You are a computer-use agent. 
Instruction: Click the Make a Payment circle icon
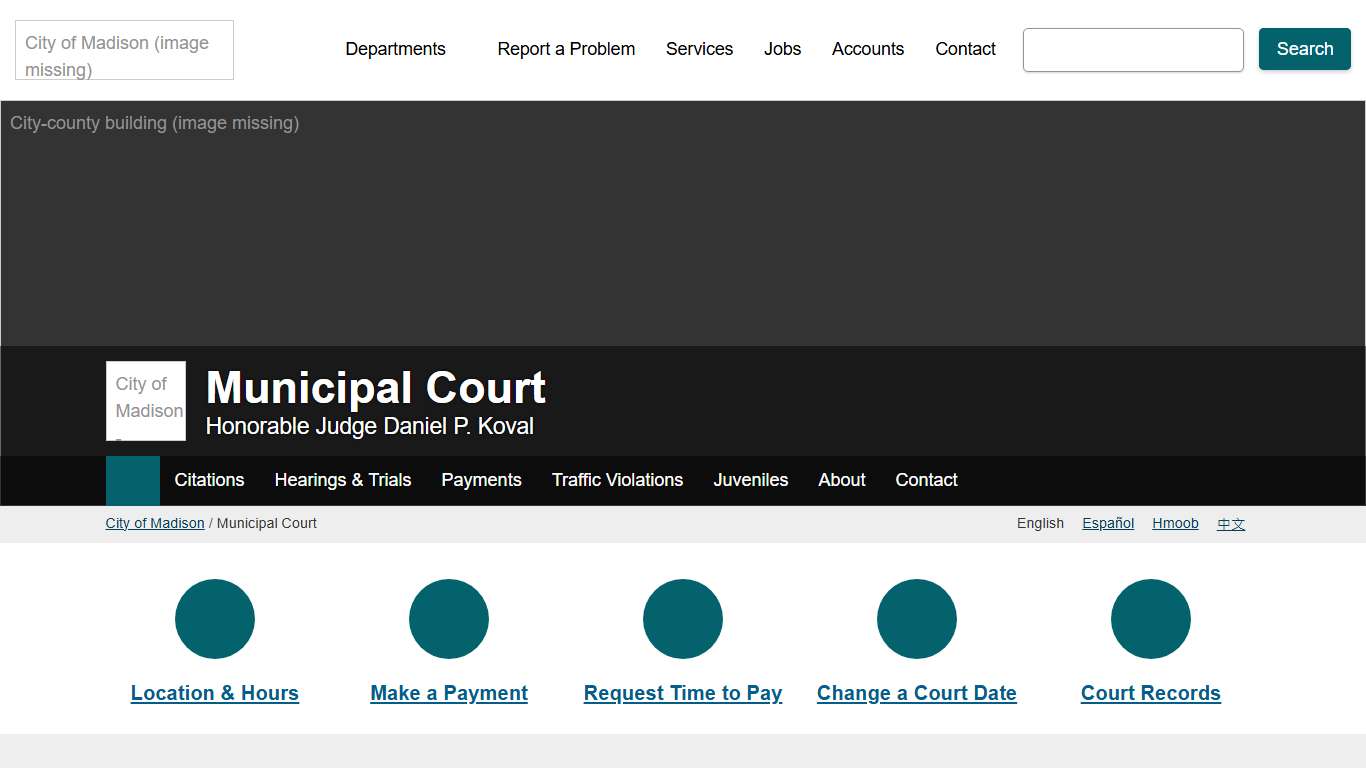tap(448, 618)
